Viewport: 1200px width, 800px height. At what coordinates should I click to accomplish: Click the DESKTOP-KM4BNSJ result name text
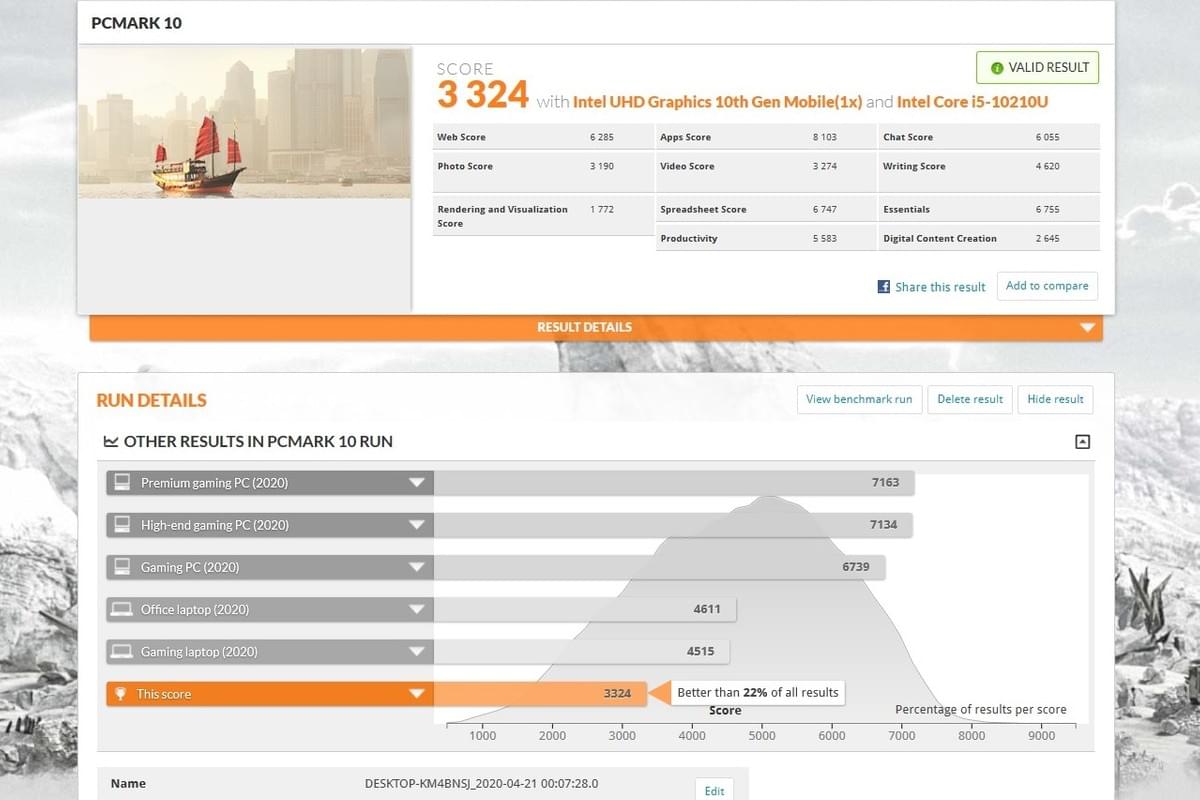481,784
